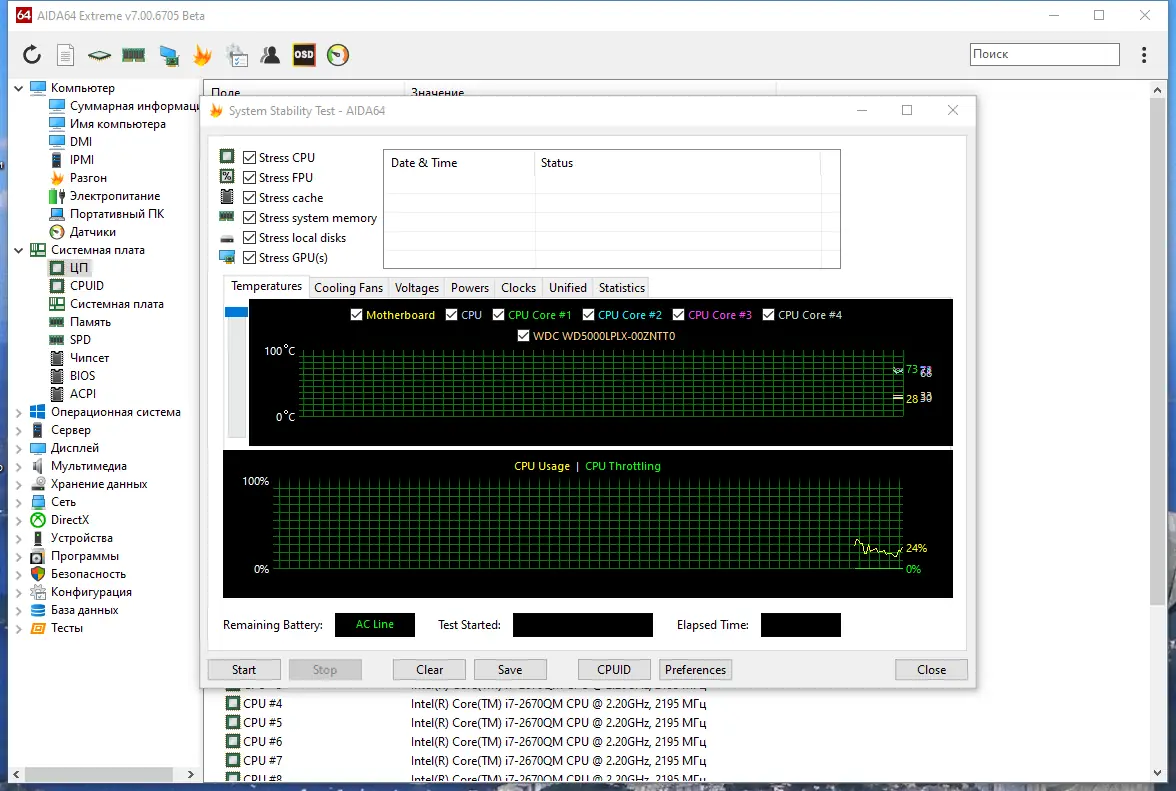1176x791 pixels.
Task: Open the OSD panel toolbar icon
Action: [x=304, y=55]
